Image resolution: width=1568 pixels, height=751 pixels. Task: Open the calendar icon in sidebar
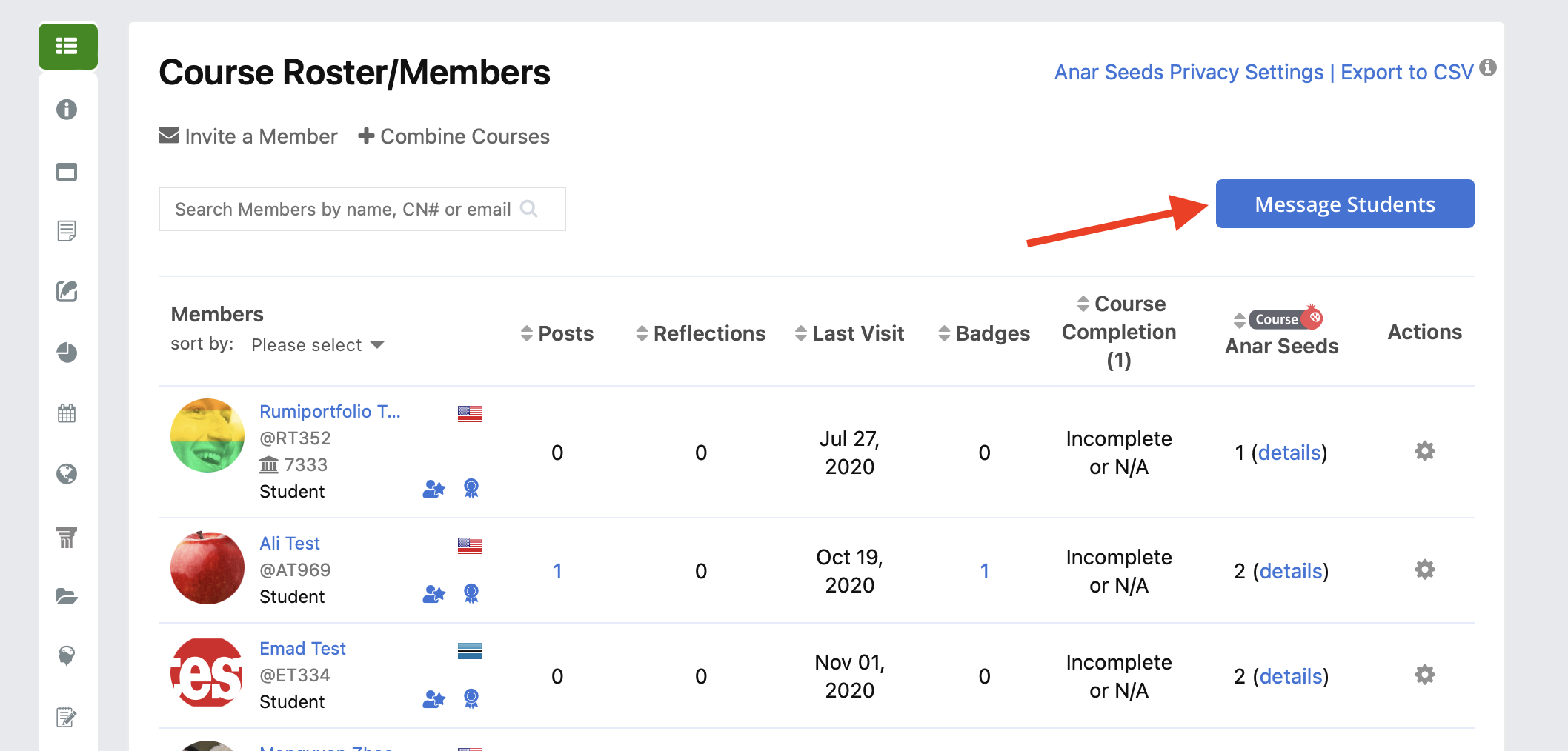(67, 413)
